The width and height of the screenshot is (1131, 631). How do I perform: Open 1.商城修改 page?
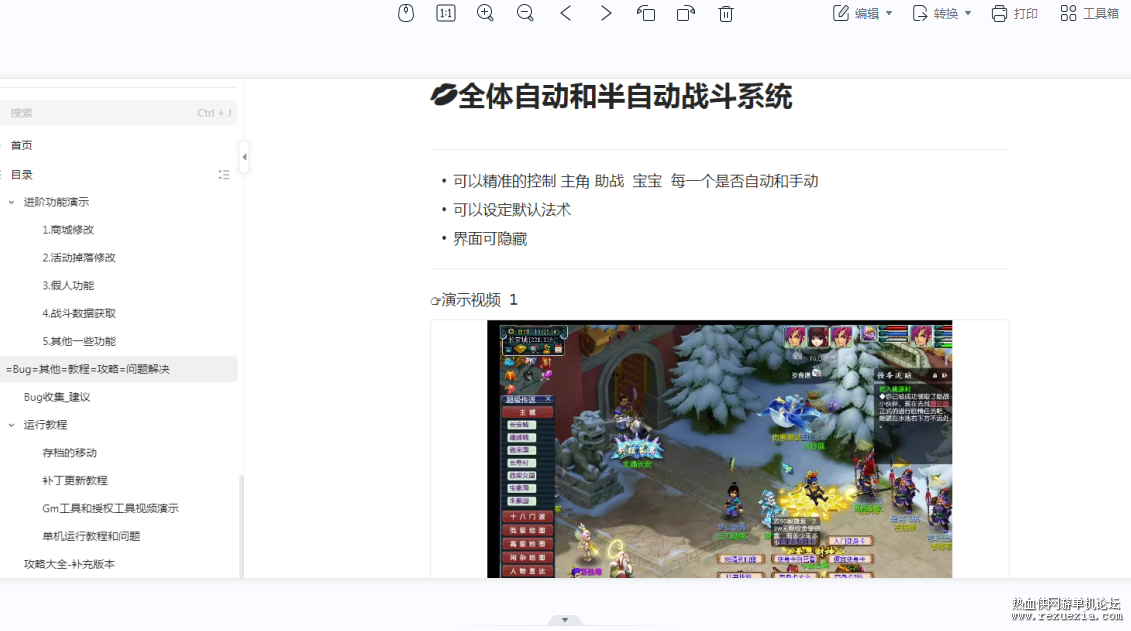coord(68,229)
